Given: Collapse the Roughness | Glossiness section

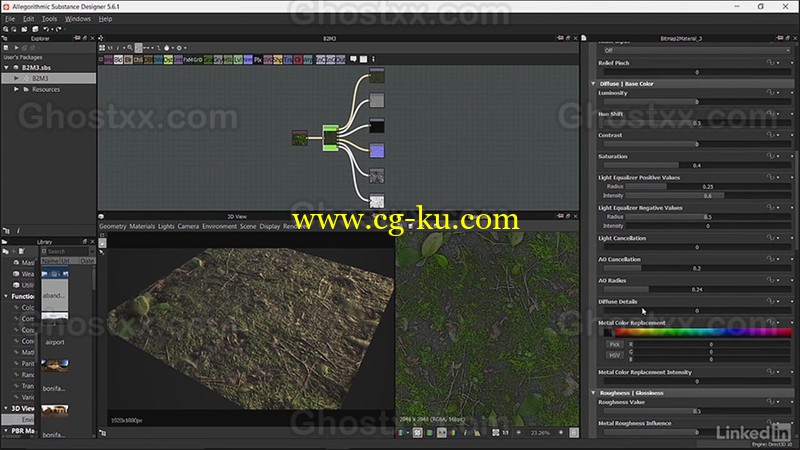Looking at the screenshot, I should tap(593, 393).
